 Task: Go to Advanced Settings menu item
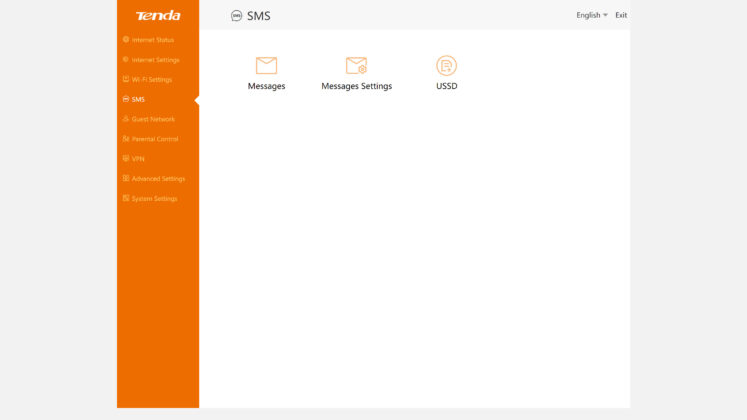[159, 179]
